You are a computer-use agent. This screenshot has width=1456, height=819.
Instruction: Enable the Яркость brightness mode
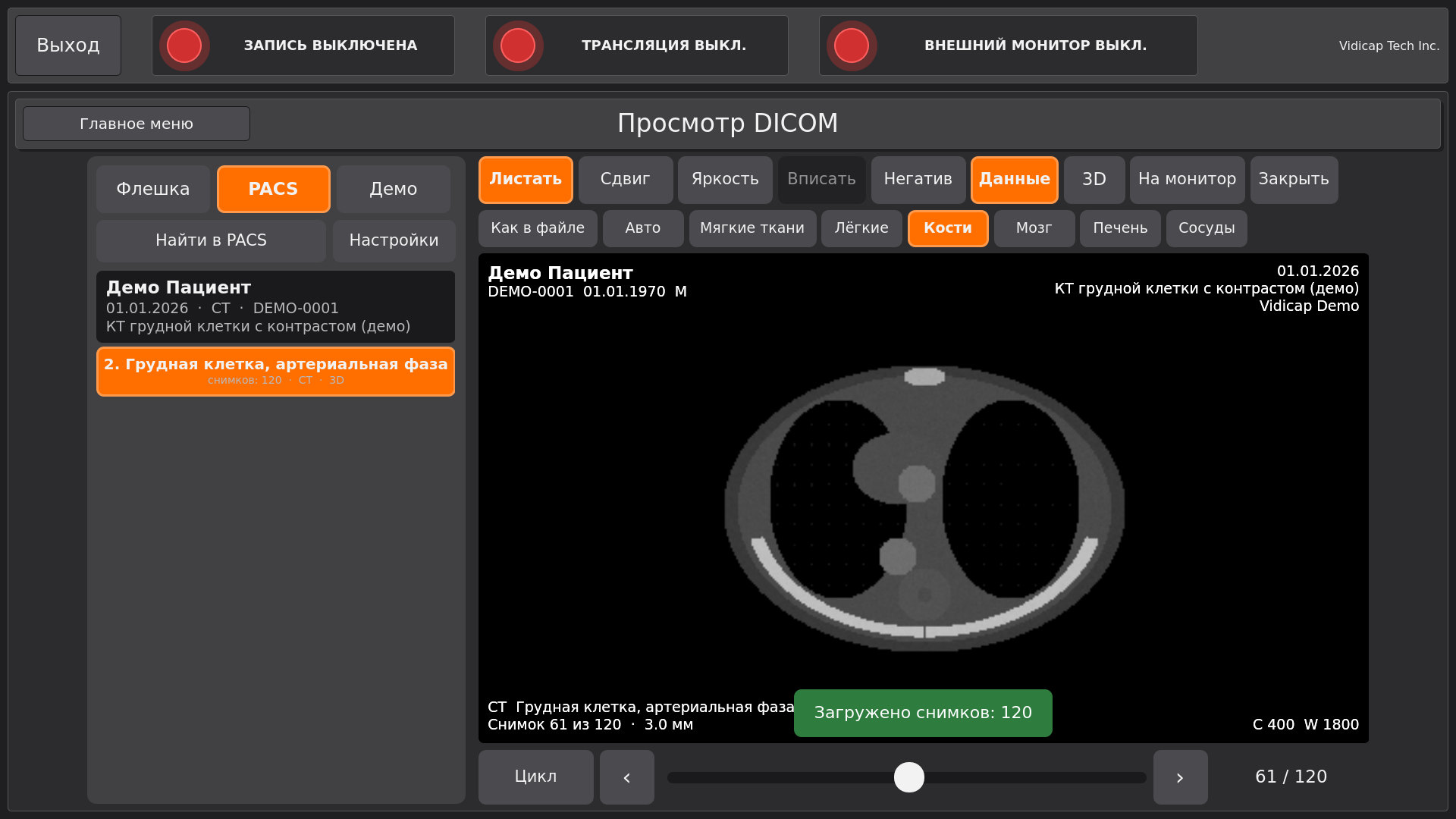[x=725, y=180]
